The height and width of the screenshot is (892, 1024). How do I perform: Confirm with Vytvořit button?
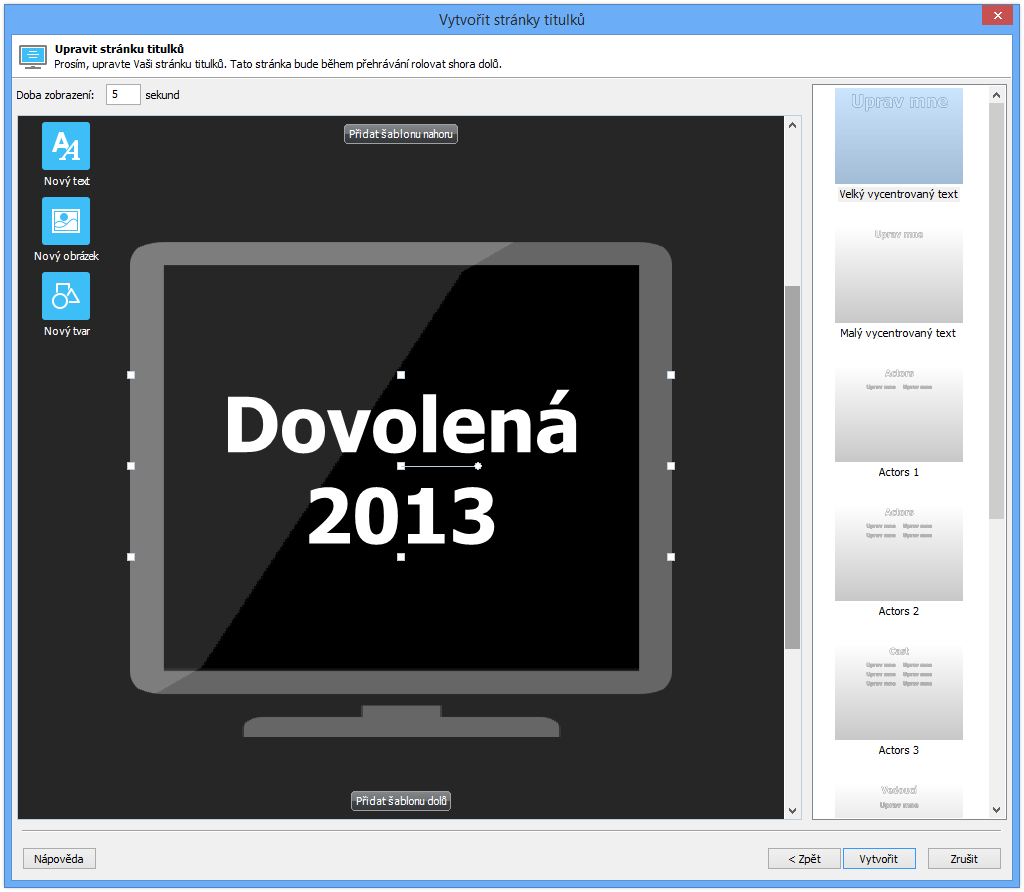coord(878,859)
